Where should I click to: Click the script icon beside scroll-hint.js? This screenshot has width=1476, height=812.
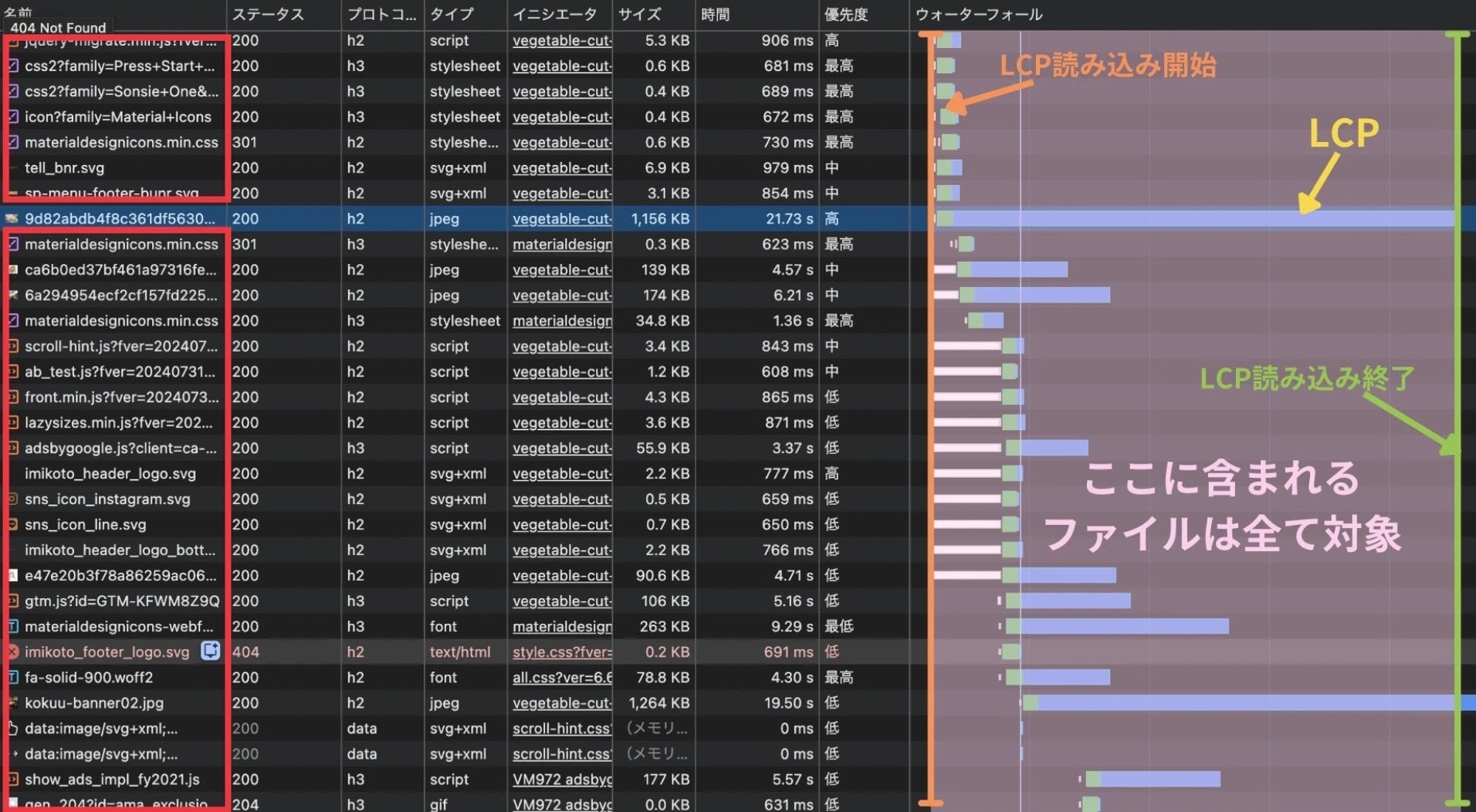point(13,347)
